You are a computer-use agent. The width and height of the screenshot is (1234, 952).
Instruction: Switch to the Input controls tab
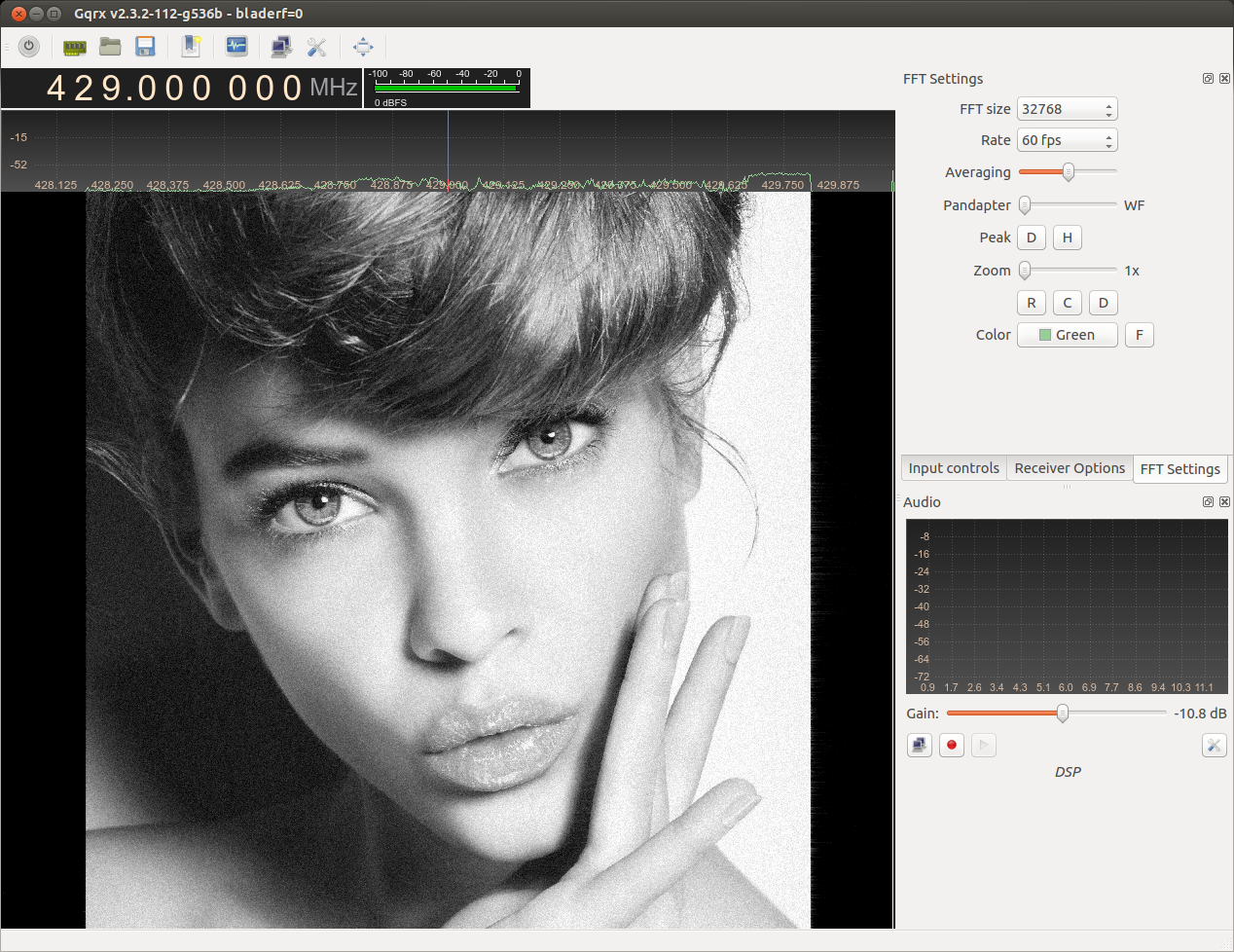[x=954, y=468]
